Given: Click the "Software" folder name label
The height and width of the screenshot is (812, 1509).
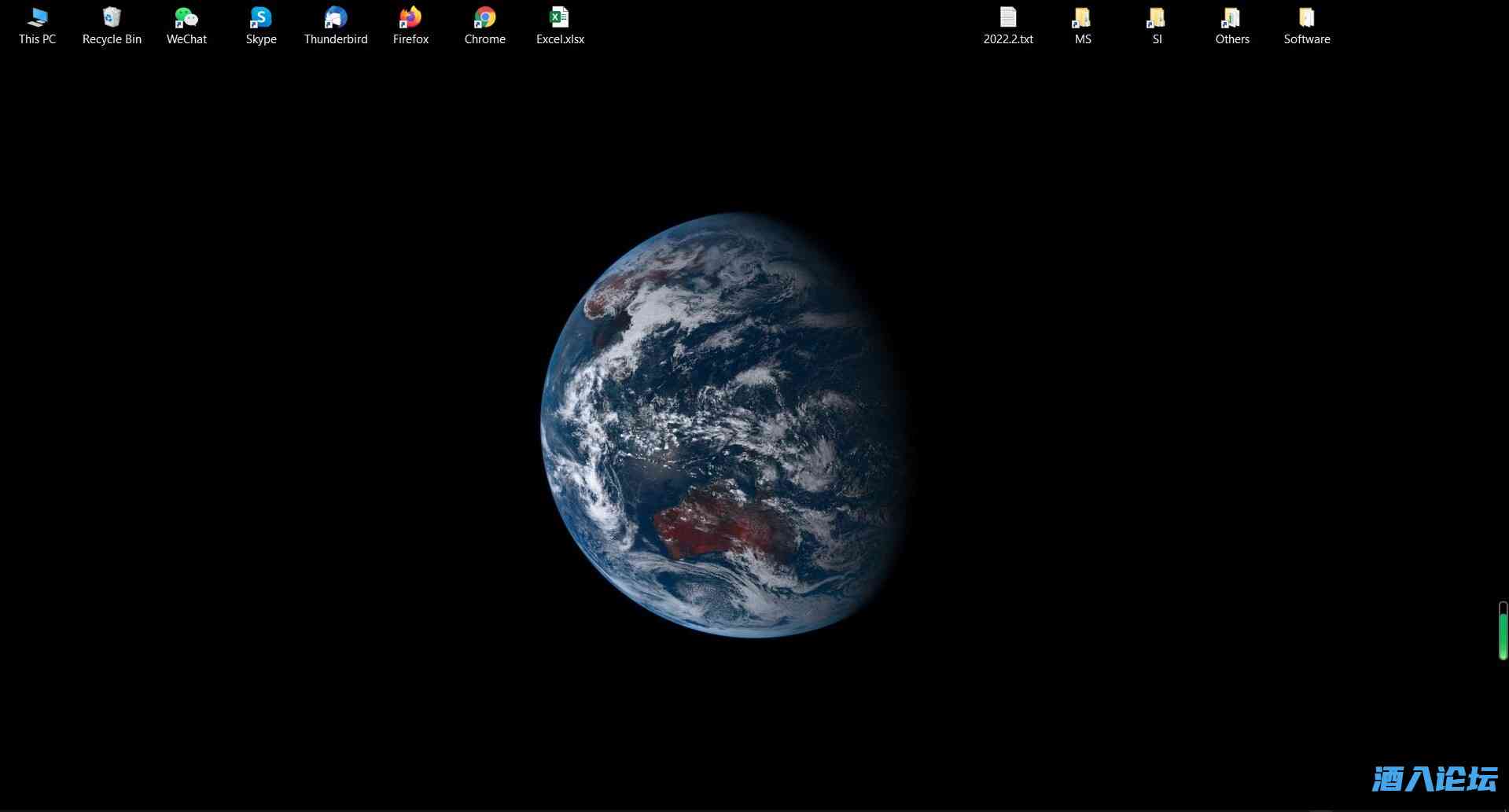Looking at the screenshot, I should (1306, 39).
